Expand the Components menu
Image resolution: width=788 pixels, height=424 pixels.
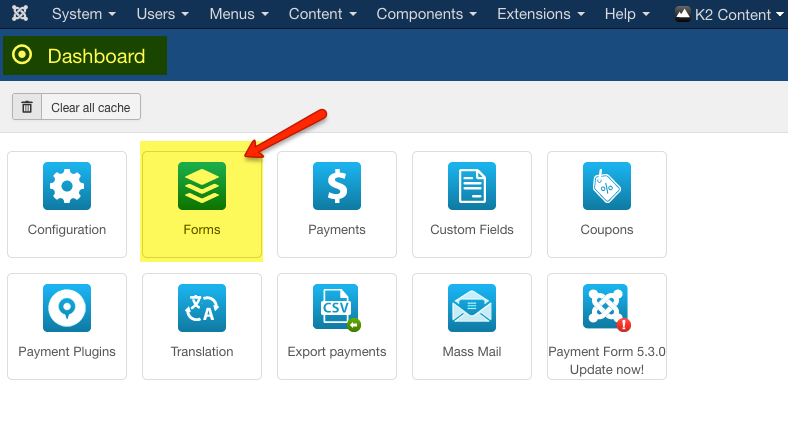[x=427, y=14]
